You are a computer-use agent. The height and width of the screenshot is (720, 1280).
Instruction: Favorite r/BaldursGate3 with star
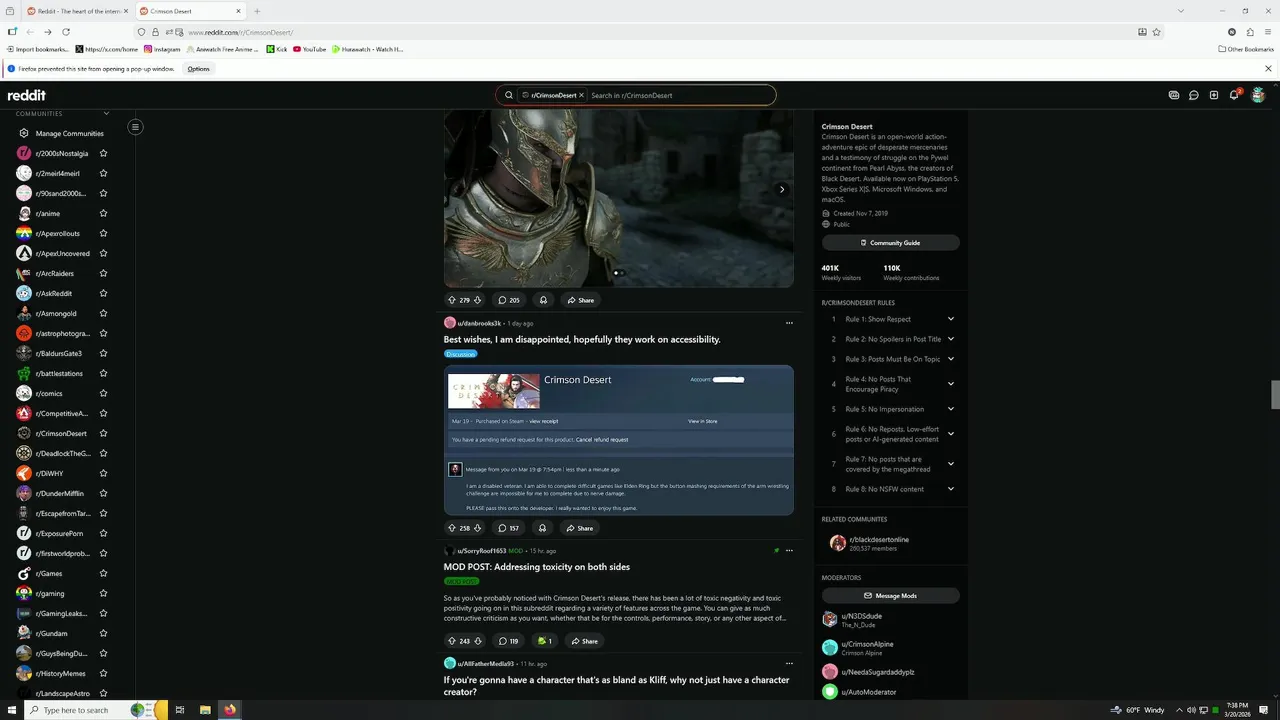click(x=103, y=353)
